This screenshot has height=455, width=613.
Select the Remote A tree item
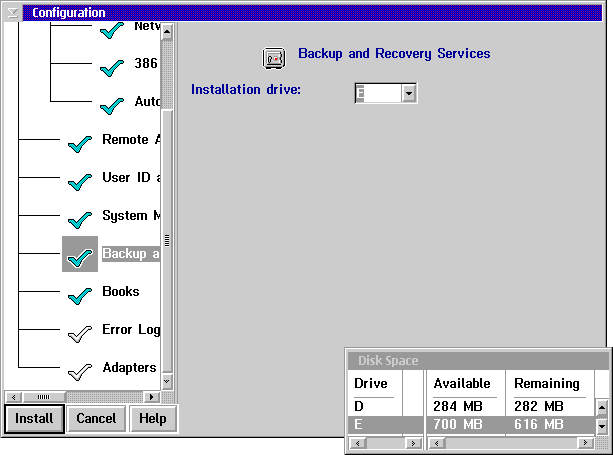tap(131, 140)
